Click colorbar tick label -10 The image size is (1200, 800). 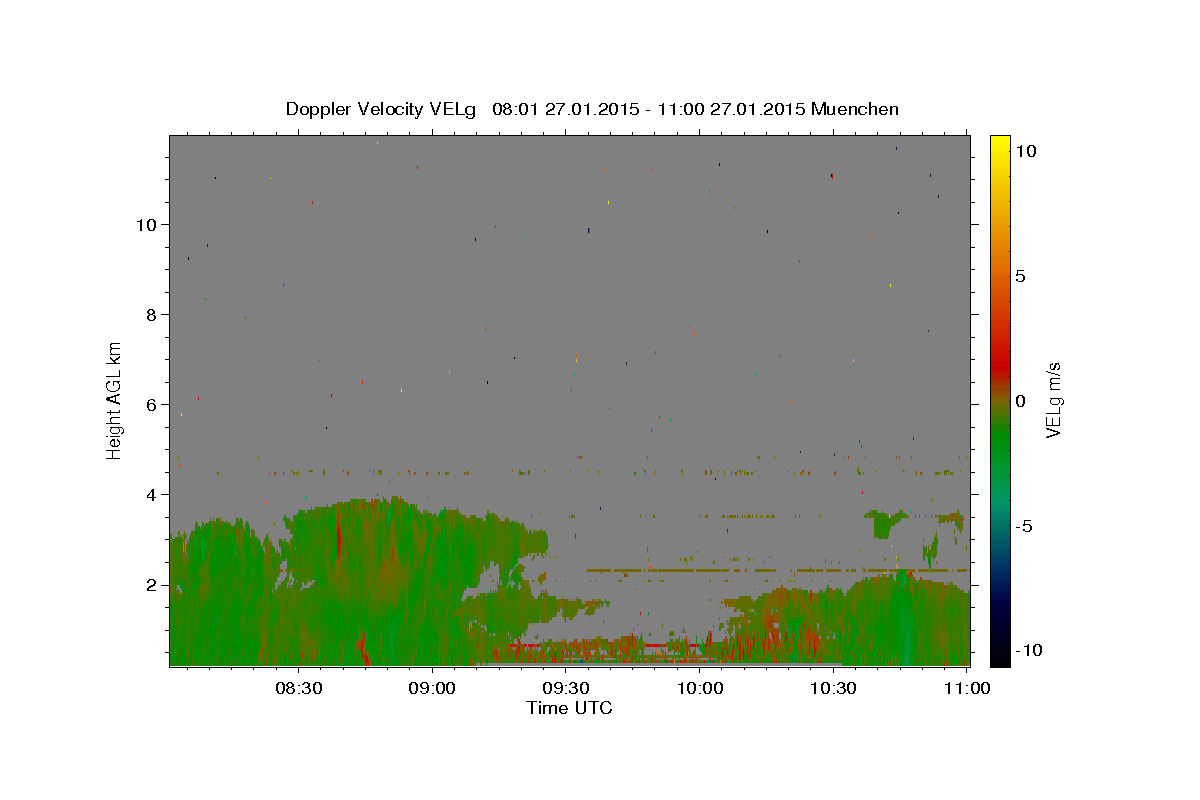coord(1028,651)
